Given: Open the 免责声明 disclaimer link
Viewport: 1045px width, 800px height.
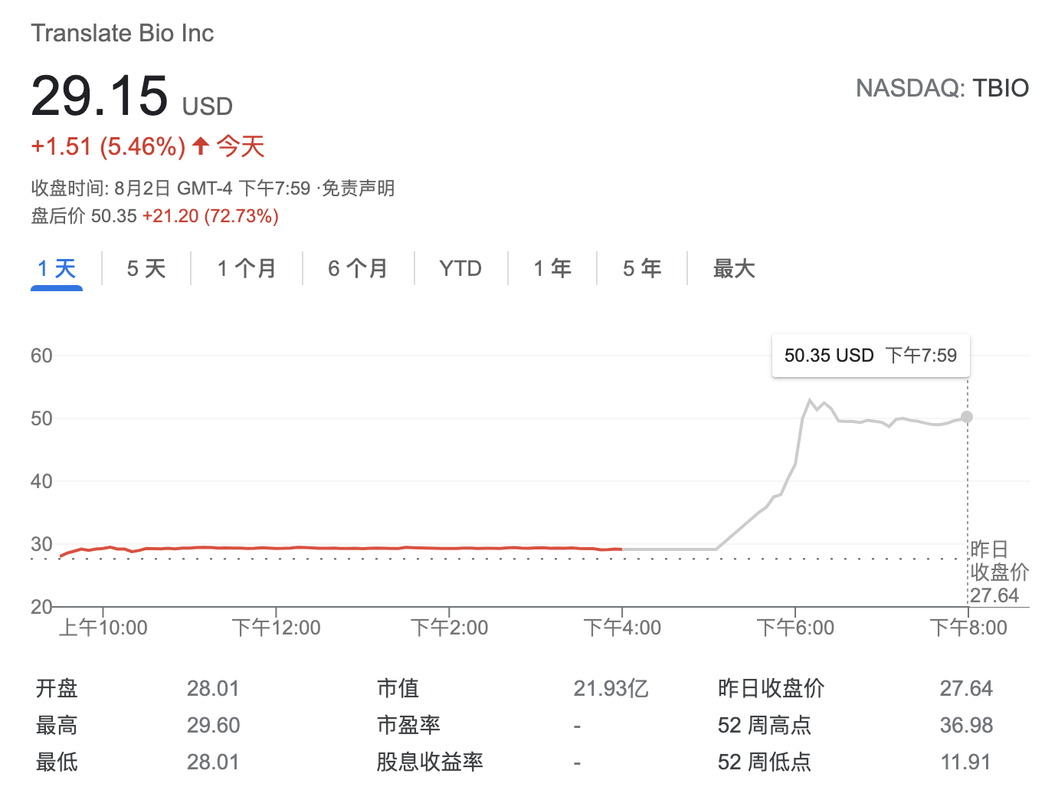Looking at the screenshot, I should click(358, 189).
